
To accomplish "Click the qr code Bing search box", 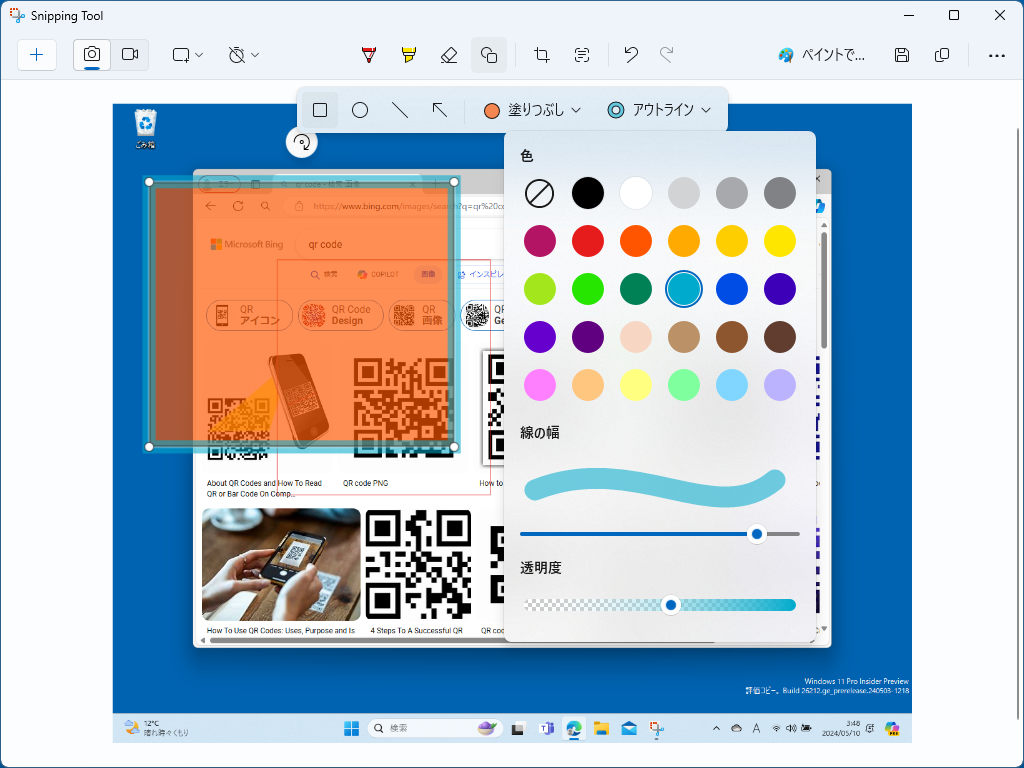I will (398, 244).
